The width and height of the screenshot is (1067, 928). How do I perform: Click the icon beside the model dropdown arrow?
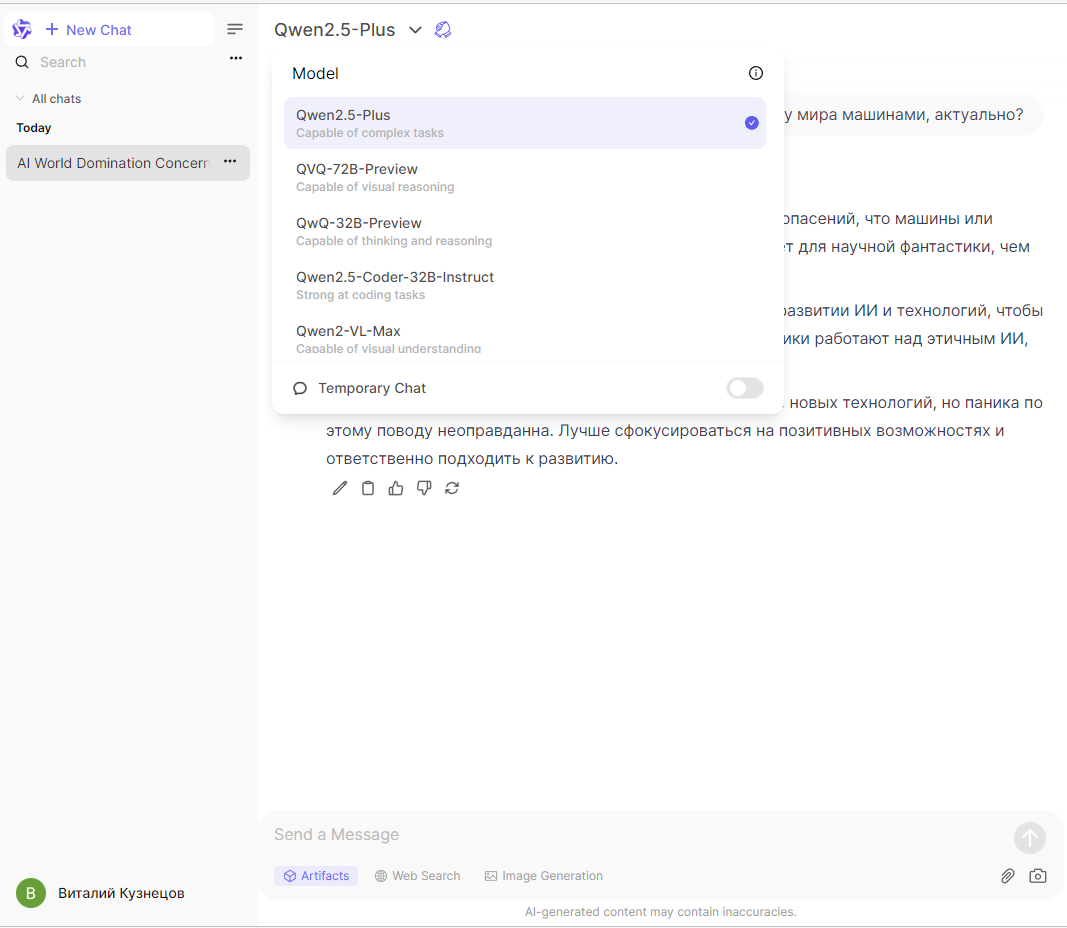pos(443,30)
